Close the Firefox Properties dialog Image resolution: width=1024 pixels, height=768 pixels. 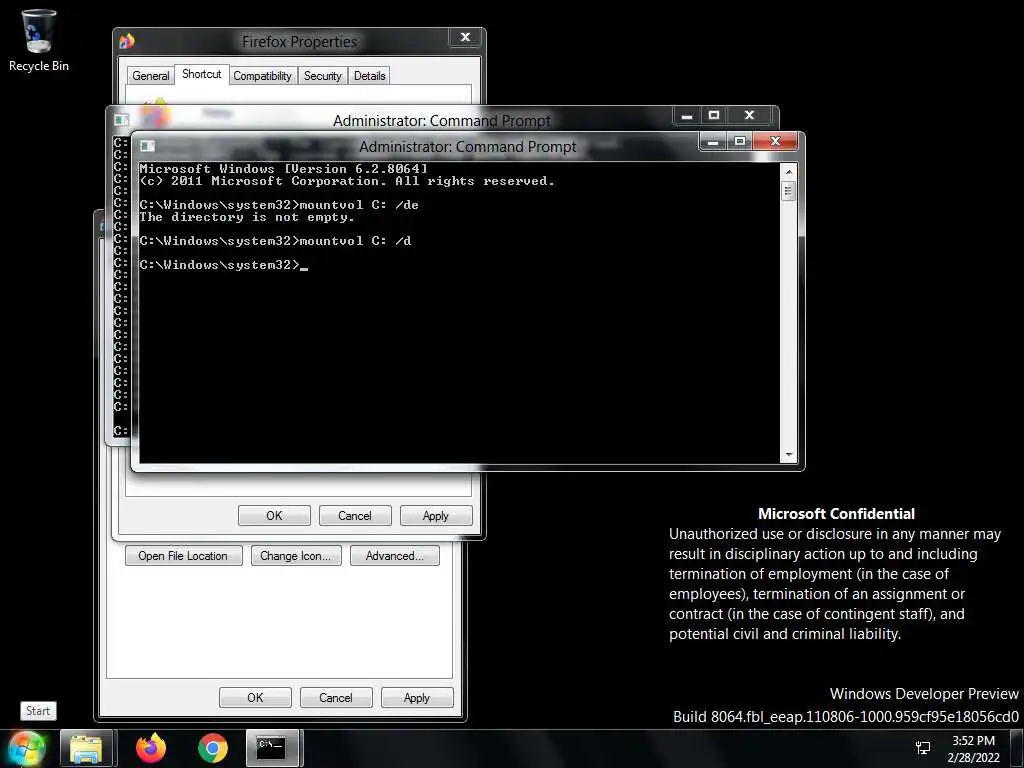tap(466, 37)
